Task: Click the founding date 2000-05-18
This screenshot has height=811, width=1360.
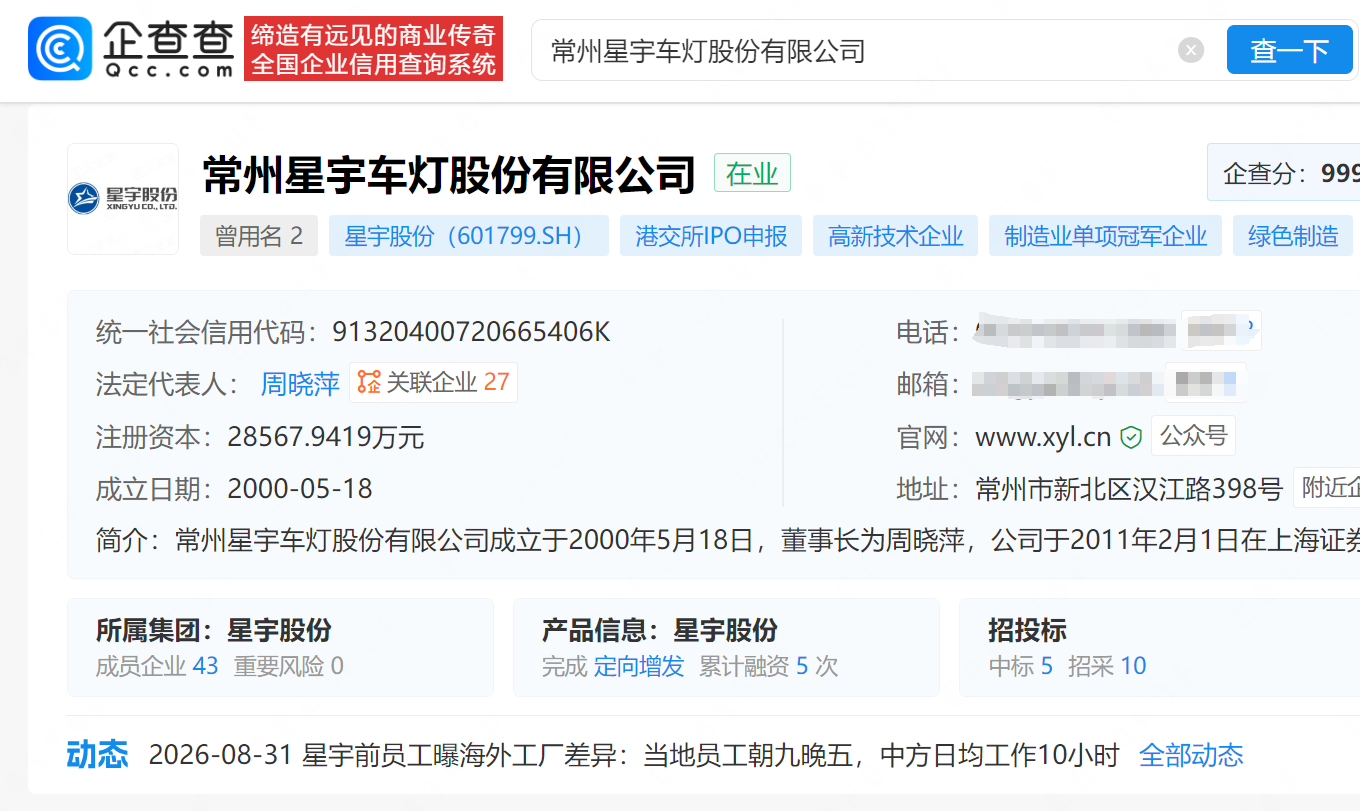Action: (300, 489)
